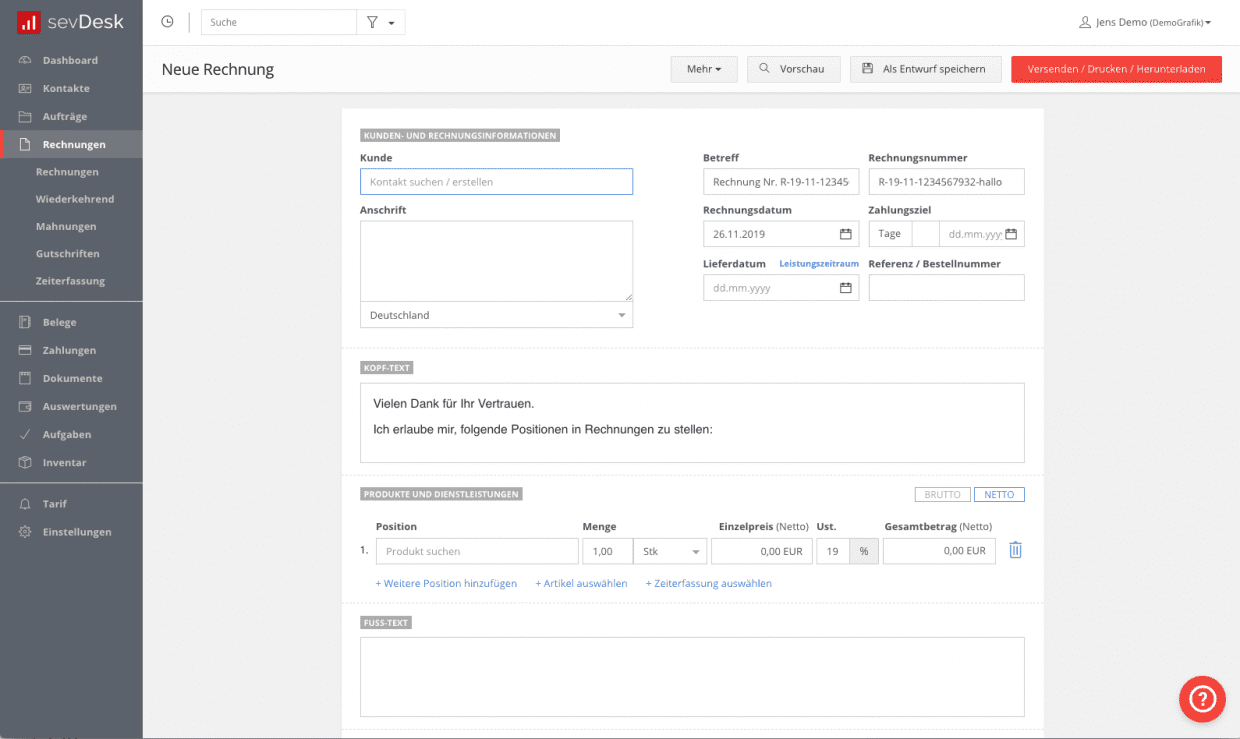Click Zeiterfassung auswählen link
Image resolution: width=1240 pixels, height=739 pixels.
tap(708, 583)
